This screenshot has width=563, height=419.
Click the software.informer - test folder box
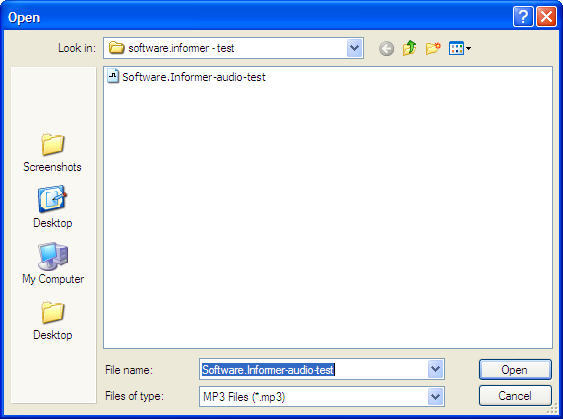pos(233,48)
